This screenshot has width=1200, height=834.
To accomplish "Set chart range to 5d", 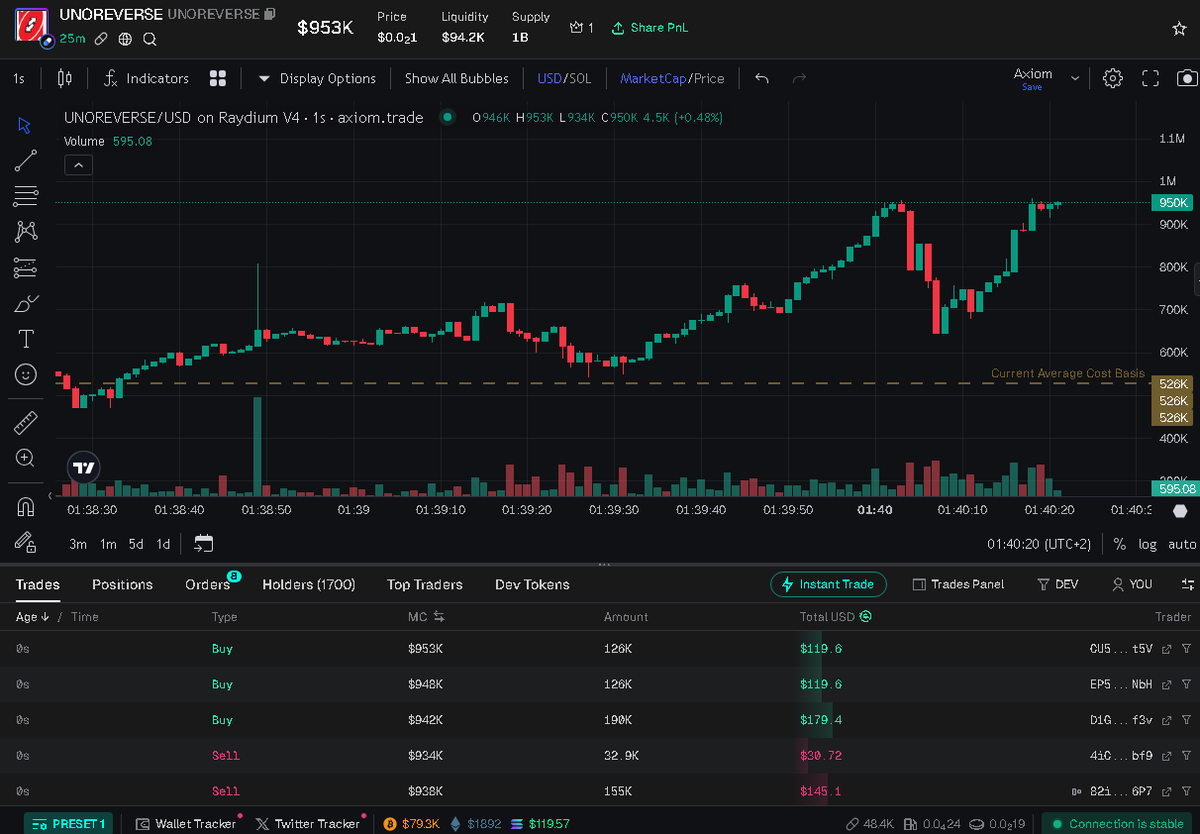I will 136,544.
